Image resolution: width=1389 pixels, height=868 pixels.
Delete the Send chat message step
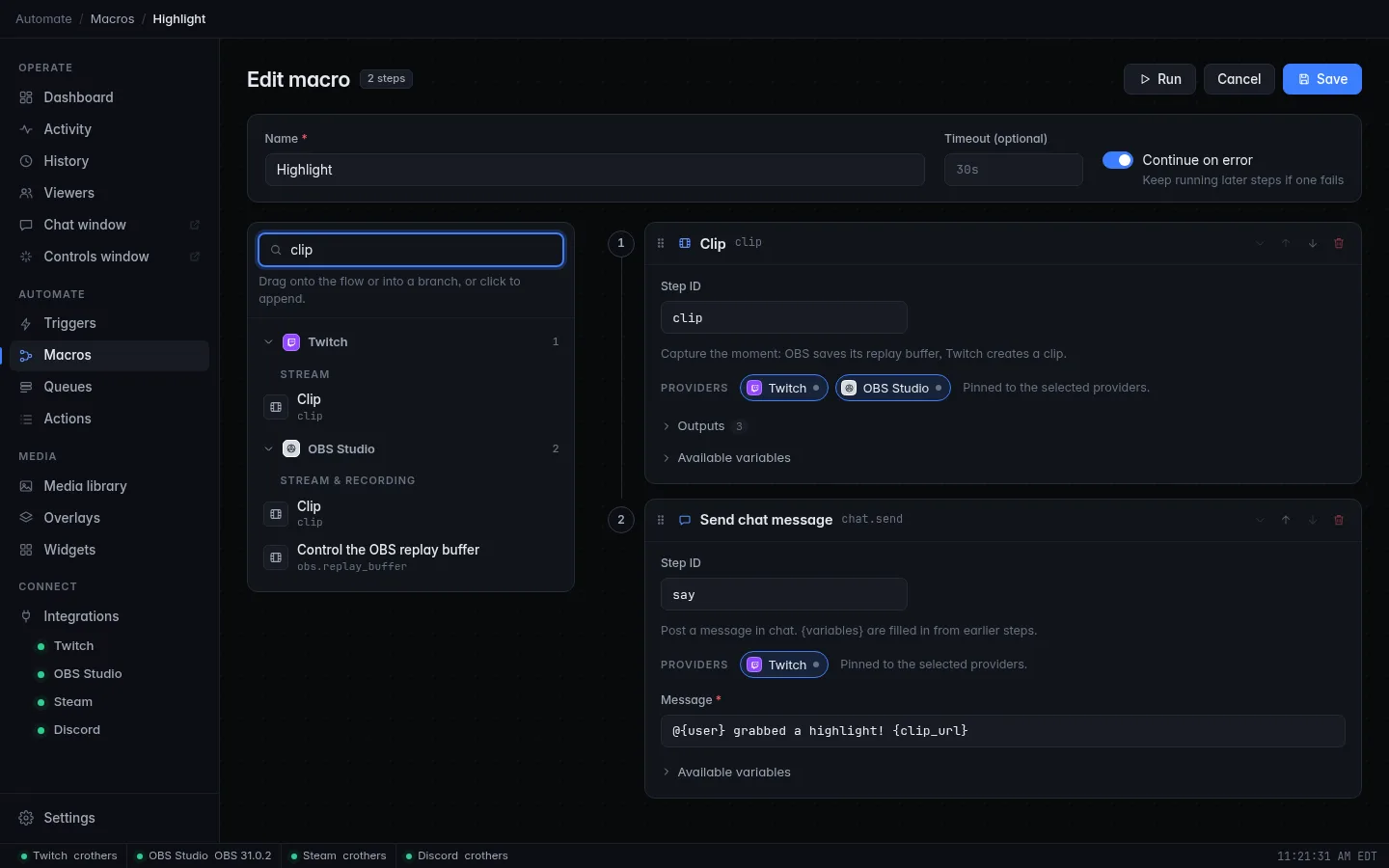pyautogui.click(x=1339, y=520)
